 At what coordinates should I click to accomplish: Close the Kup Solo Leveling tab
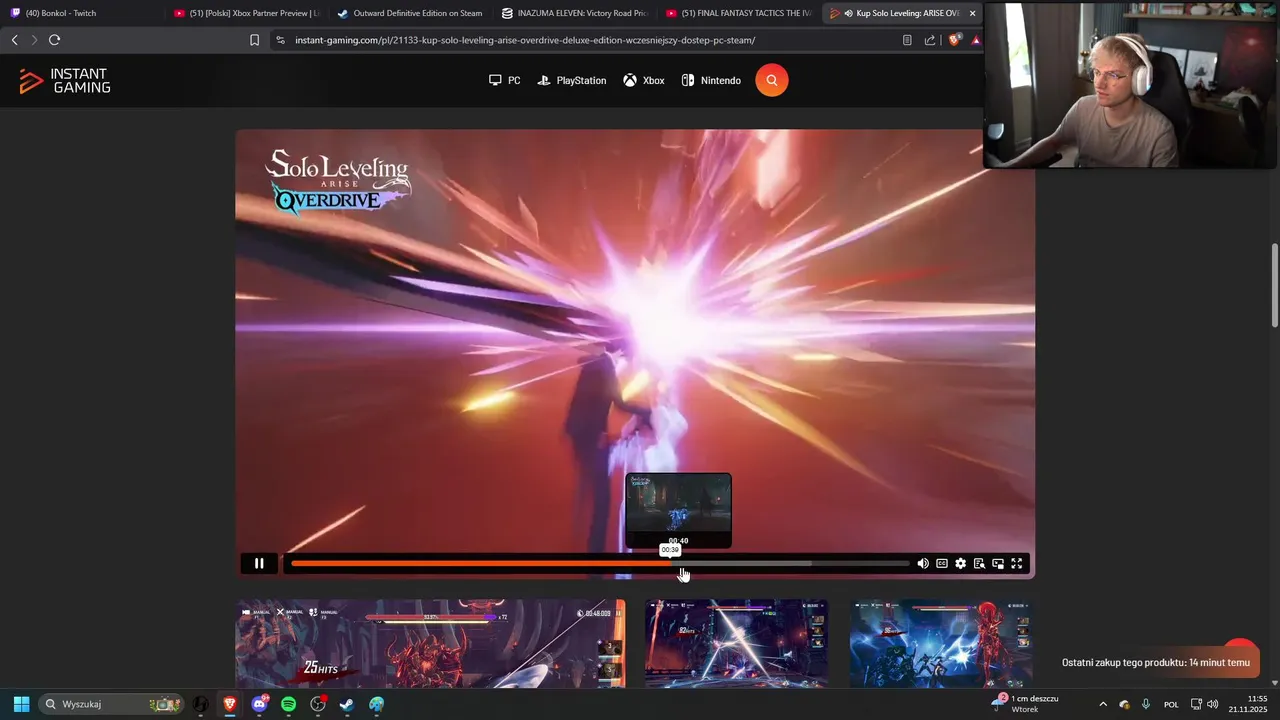coord(972,13)
